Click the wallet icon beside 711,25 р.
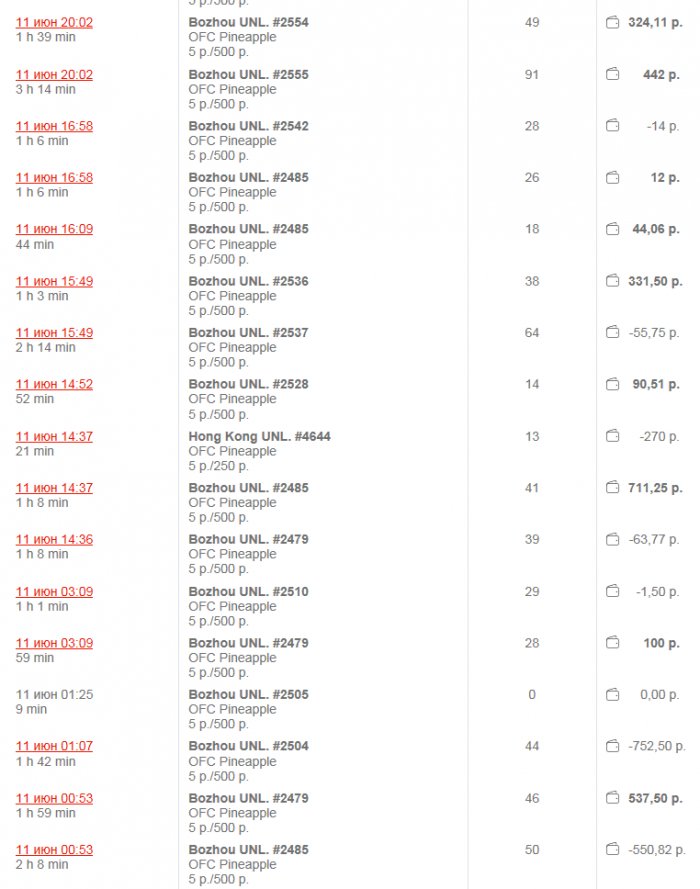 [x=613, y=488]
